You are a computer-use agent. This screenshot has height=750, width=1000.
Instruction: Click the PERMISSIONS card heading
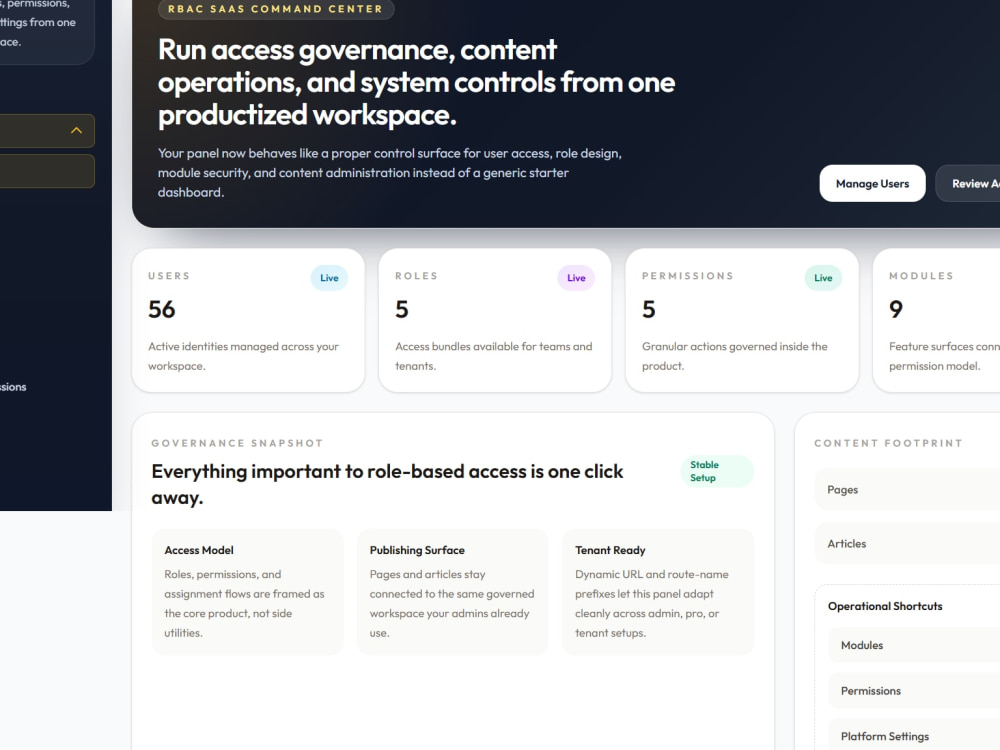pos(688,276)
